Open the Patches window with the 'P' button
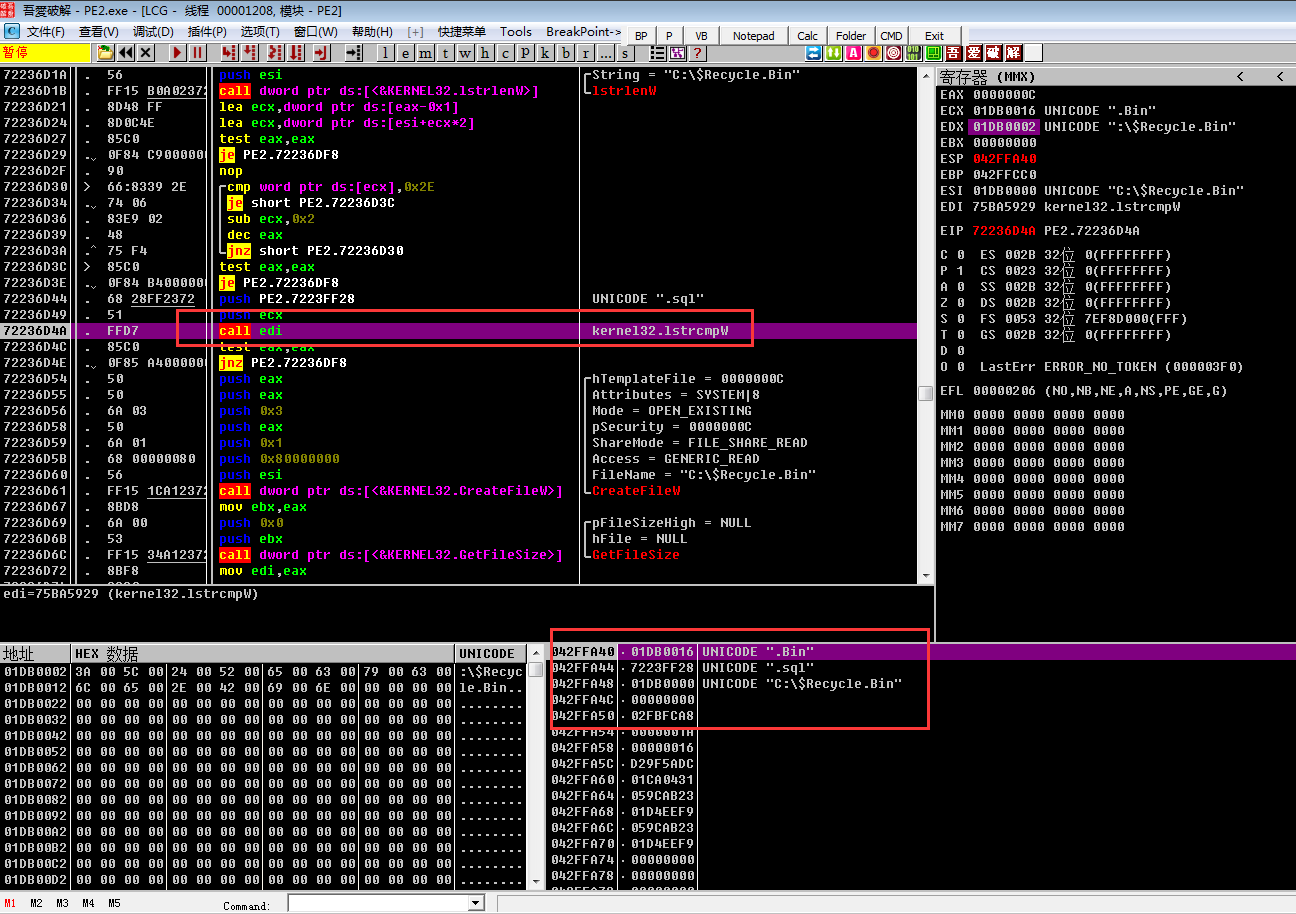 click(x=525, y=53)
